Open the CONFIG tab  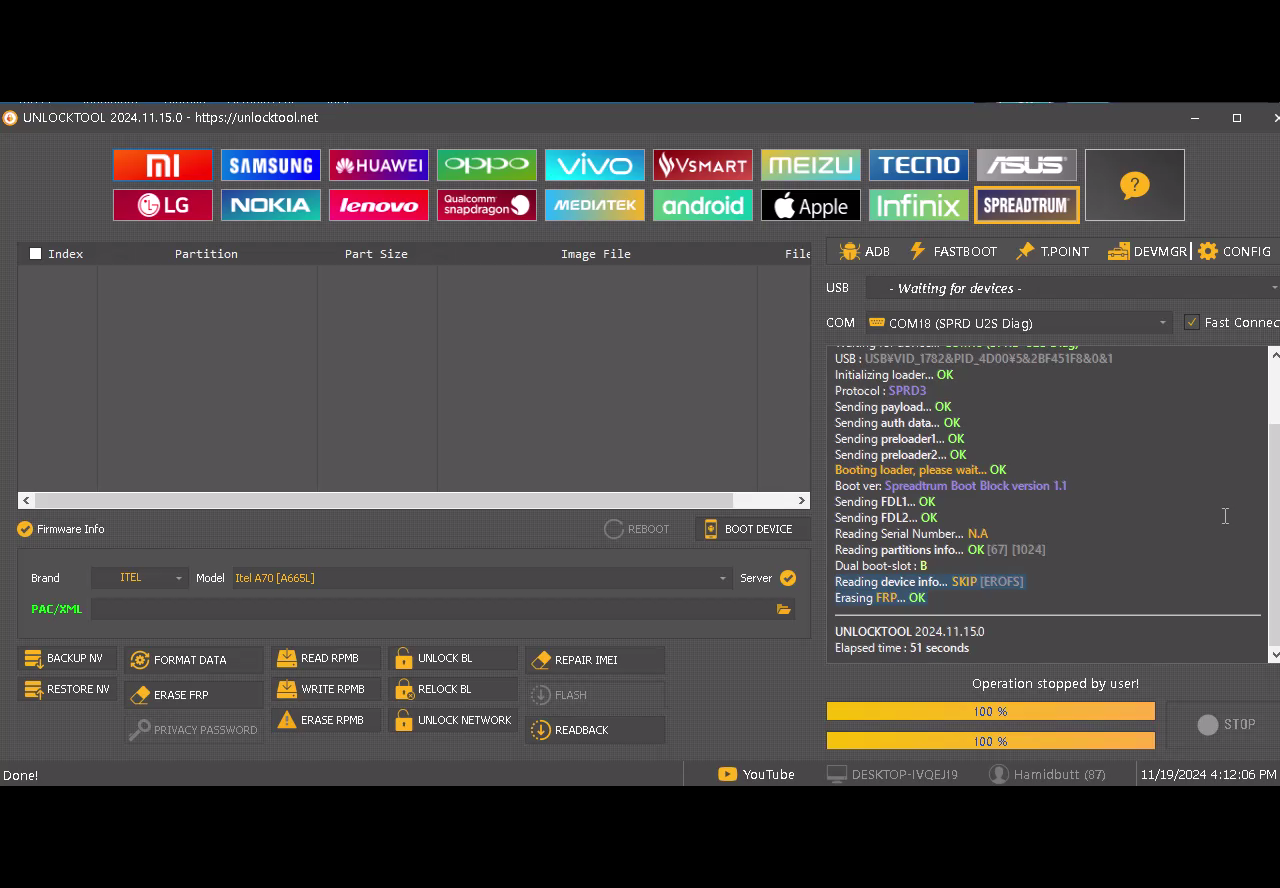1234,251
